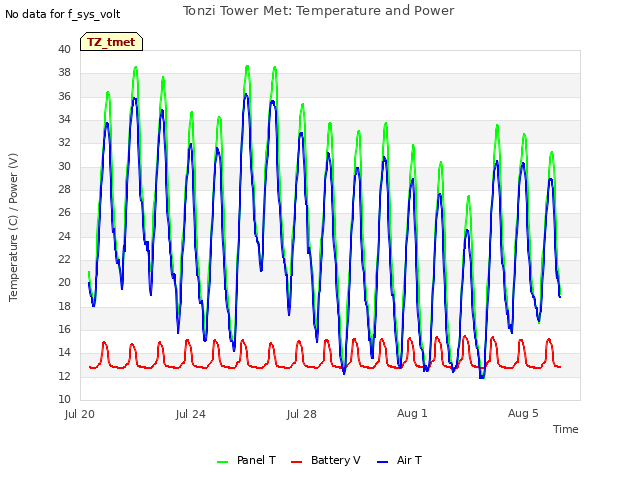Click the 38 y-axis tick label
Screen dimensions: 640x480
[x=64, y=73]
